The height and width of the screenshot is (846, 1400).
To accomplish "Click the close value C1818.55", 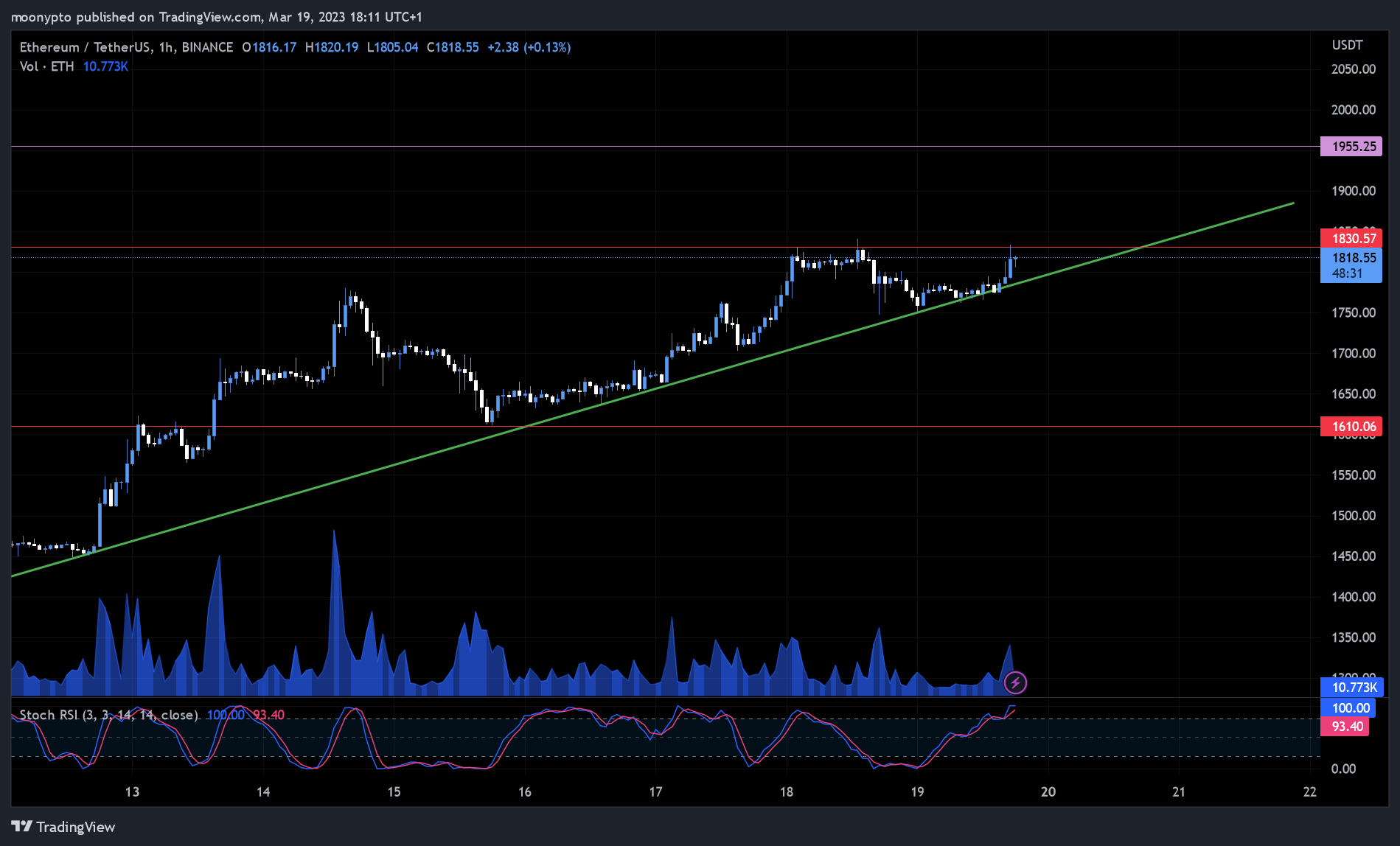I will tap(453, 47).
